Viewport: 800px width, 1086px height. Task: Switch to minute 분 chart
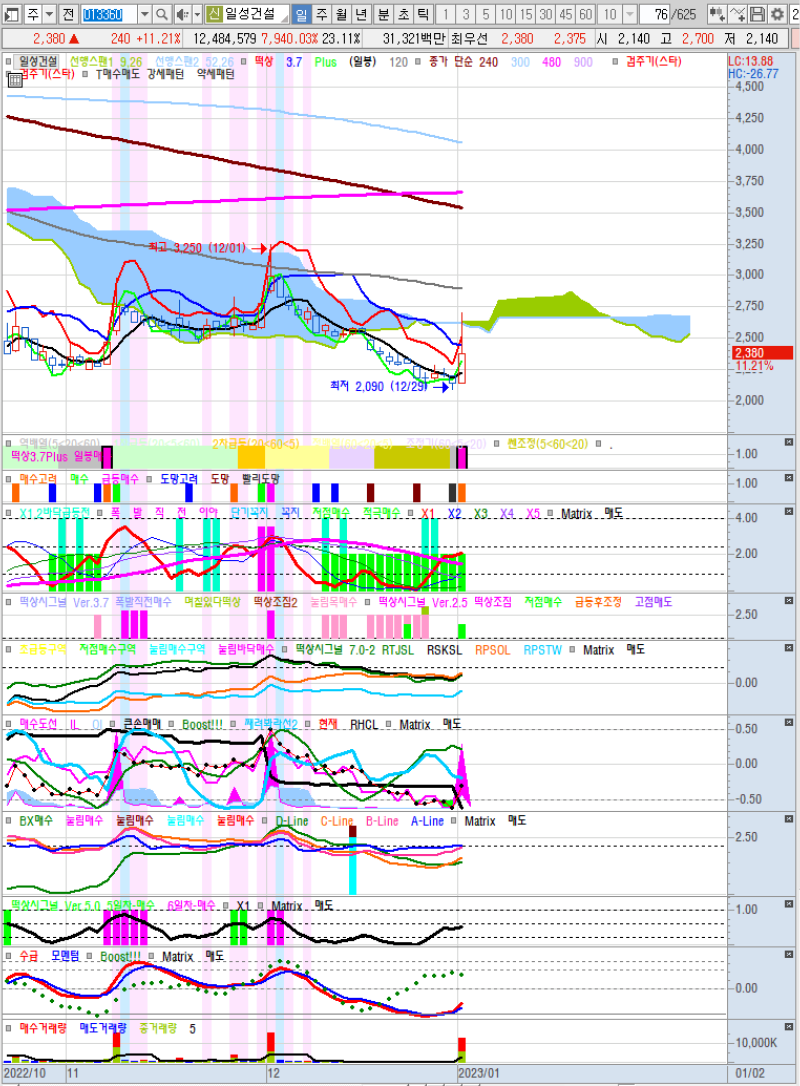pyautogui.click(x=384, y=14)
